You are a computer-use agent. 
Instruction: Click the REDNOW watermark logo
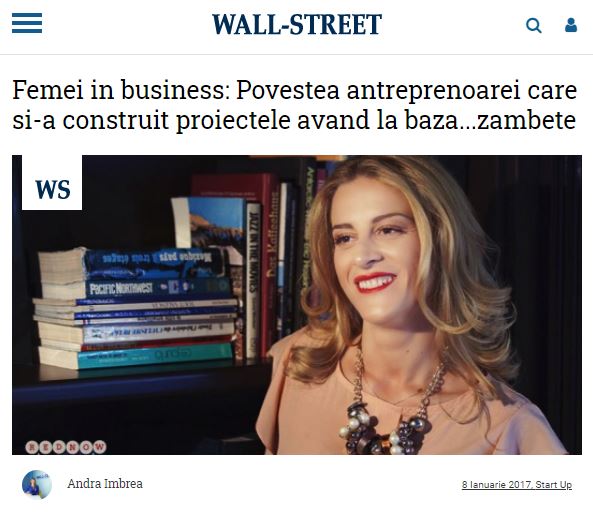point(66,447)
